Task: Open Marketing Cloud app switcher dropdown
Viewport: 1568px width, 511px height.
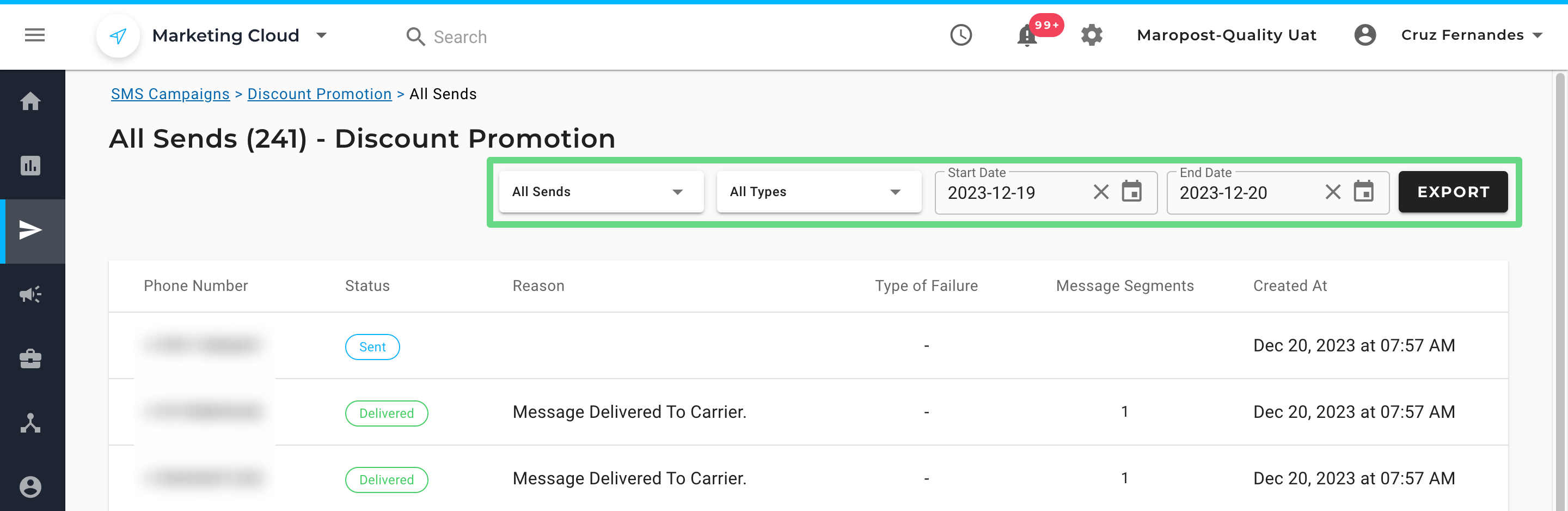Action: pos(321,35)
